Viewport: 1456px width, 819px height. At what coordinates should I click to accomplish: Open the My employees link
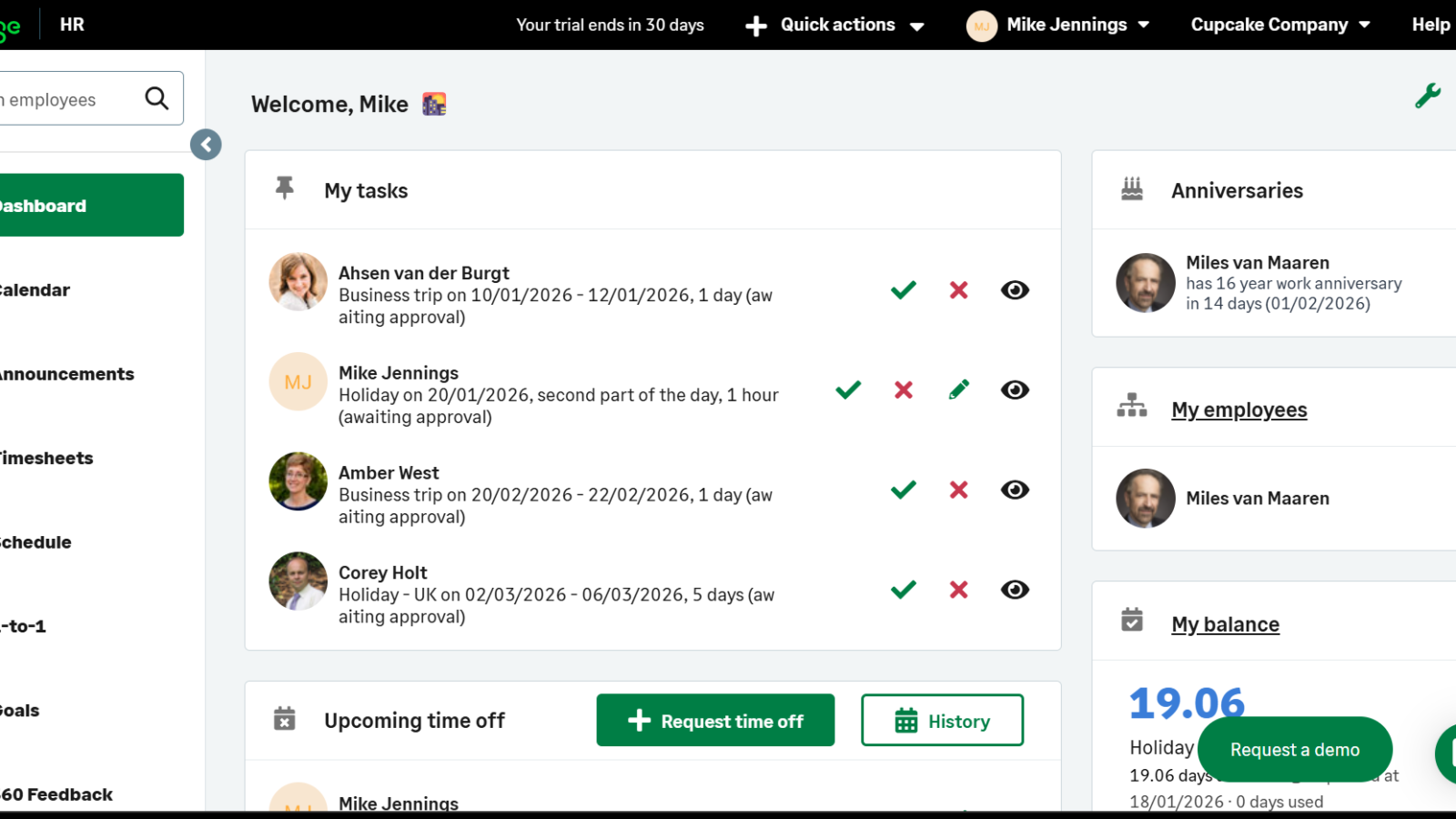tap(1239, 410)
